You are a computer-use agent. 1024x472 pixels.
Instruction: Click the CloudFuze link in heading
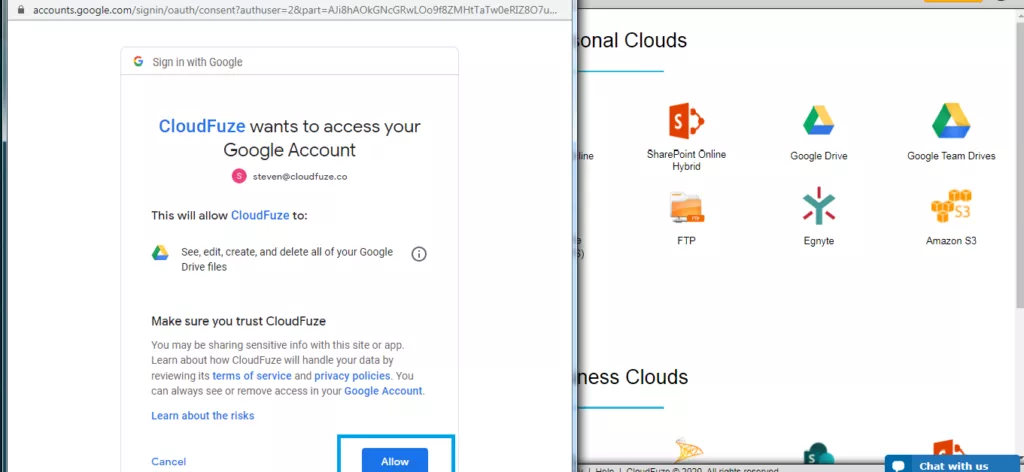click(202, 126)
